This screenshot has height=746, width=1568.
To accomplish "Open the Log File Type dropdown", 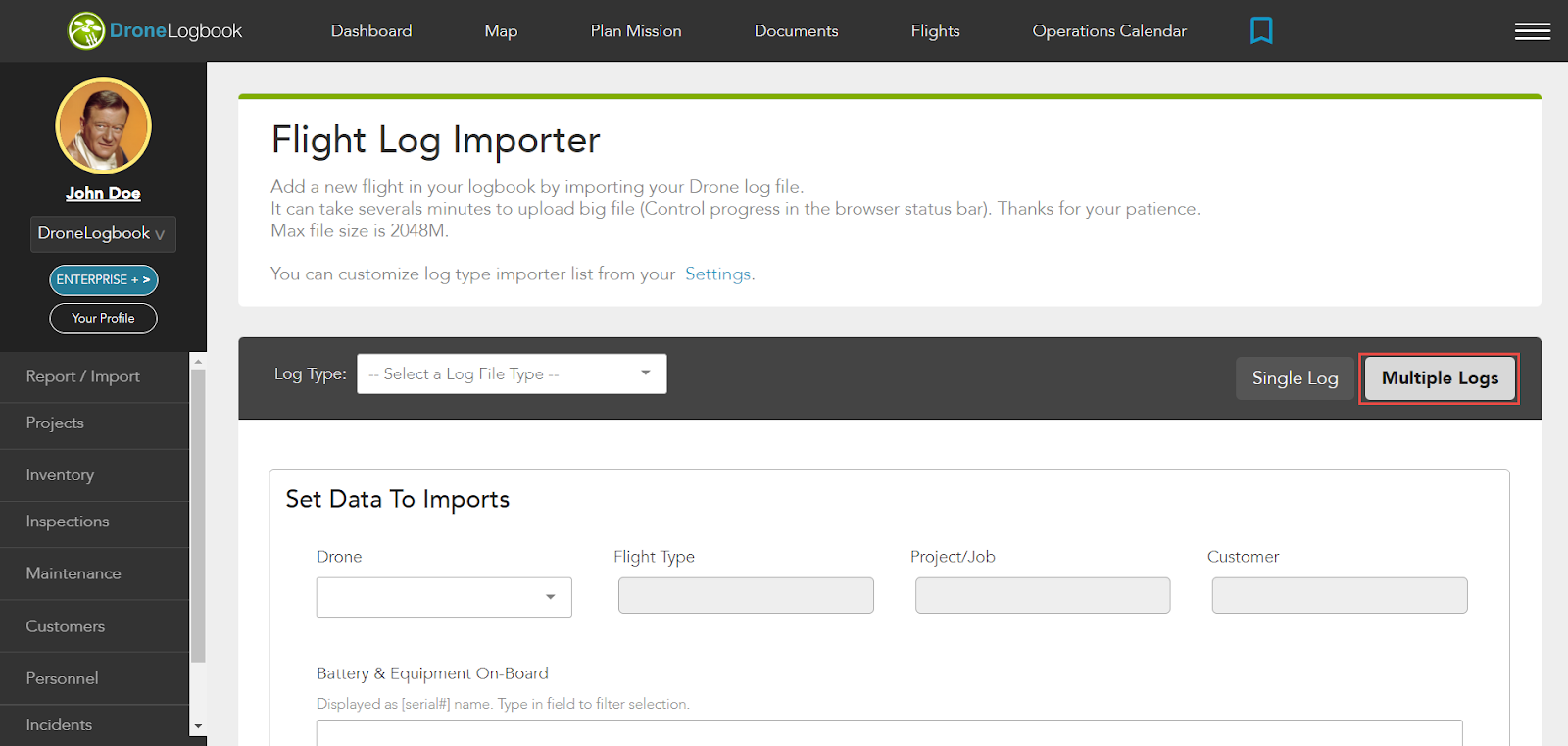I will coord(512,373).
